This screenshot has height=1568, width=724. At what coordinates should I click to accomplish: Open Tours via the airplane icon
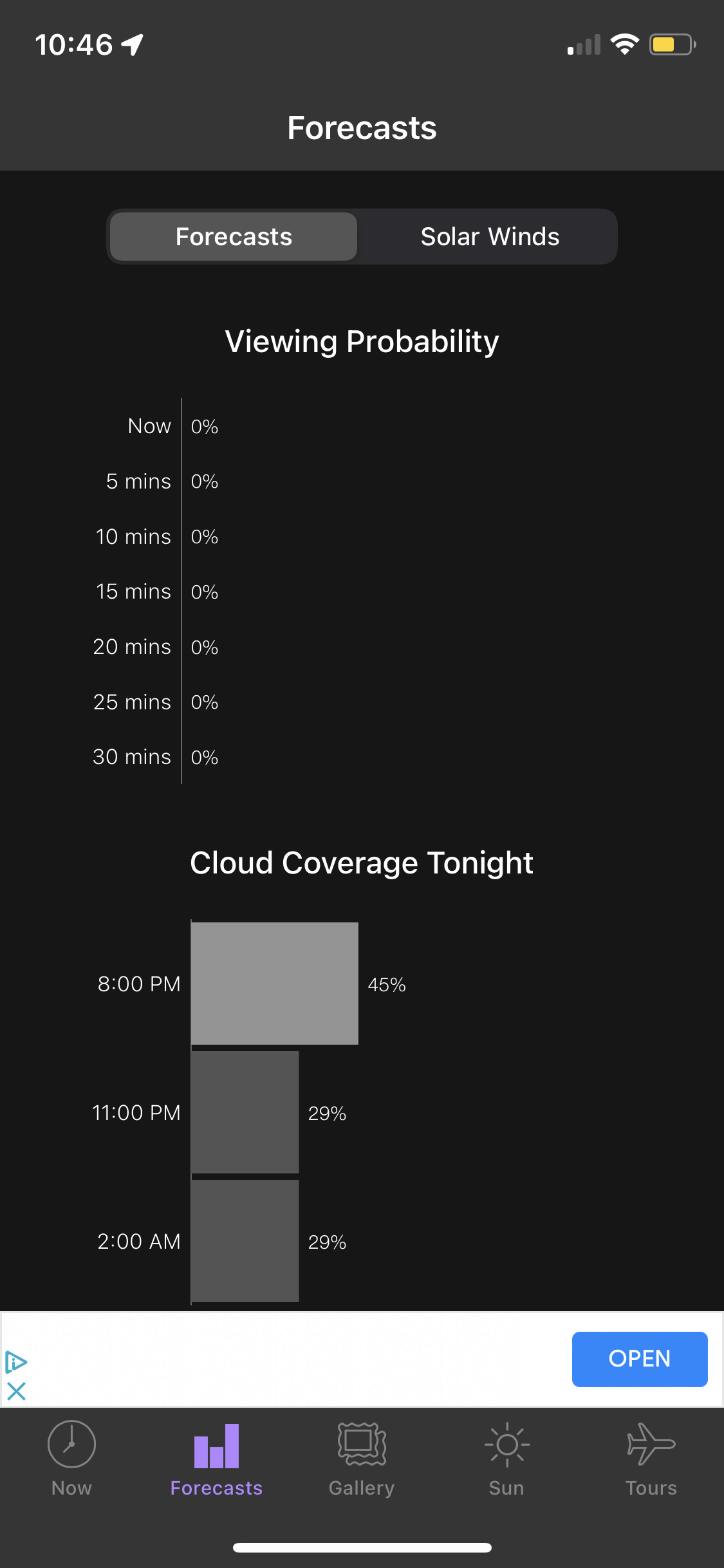pos(651,1443)
